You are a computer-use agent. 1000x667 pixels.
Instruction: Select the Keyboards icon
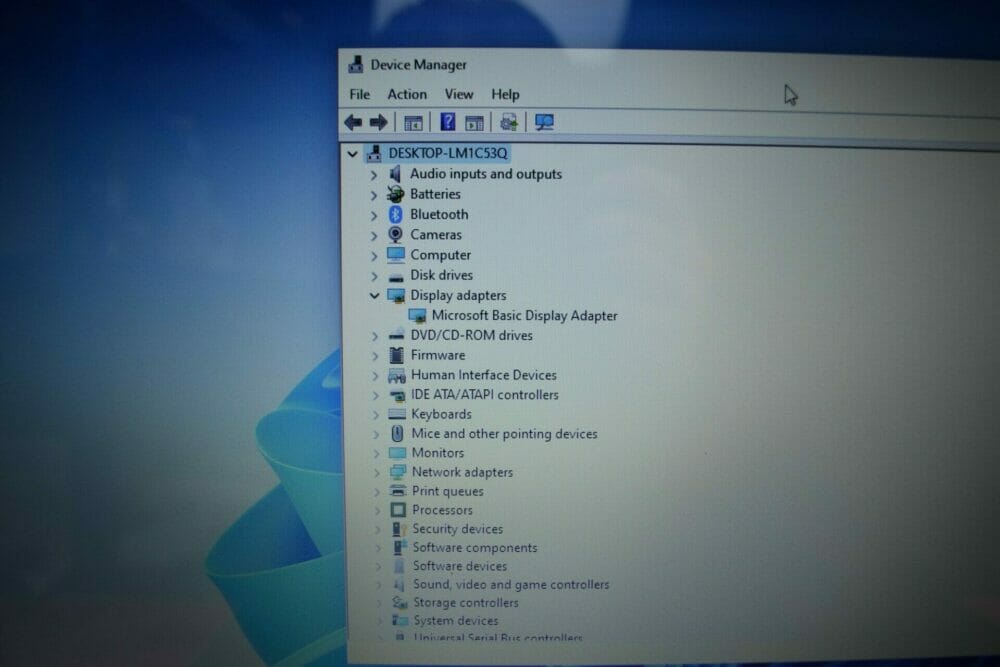click(397, 414)
